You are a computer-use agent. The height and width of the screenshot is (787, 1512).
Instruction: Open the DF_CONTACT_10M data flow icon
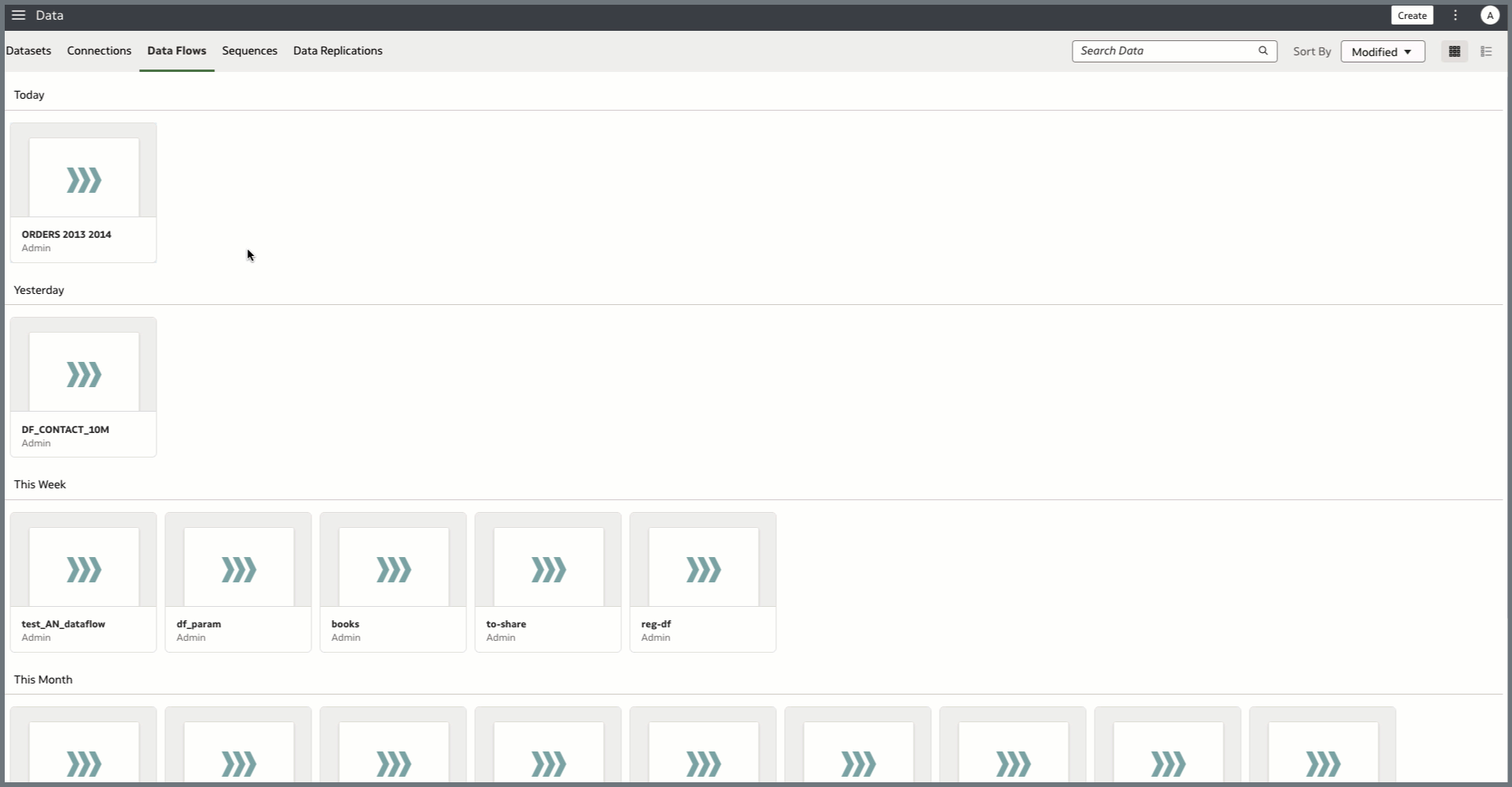click(x=83, y=373)
